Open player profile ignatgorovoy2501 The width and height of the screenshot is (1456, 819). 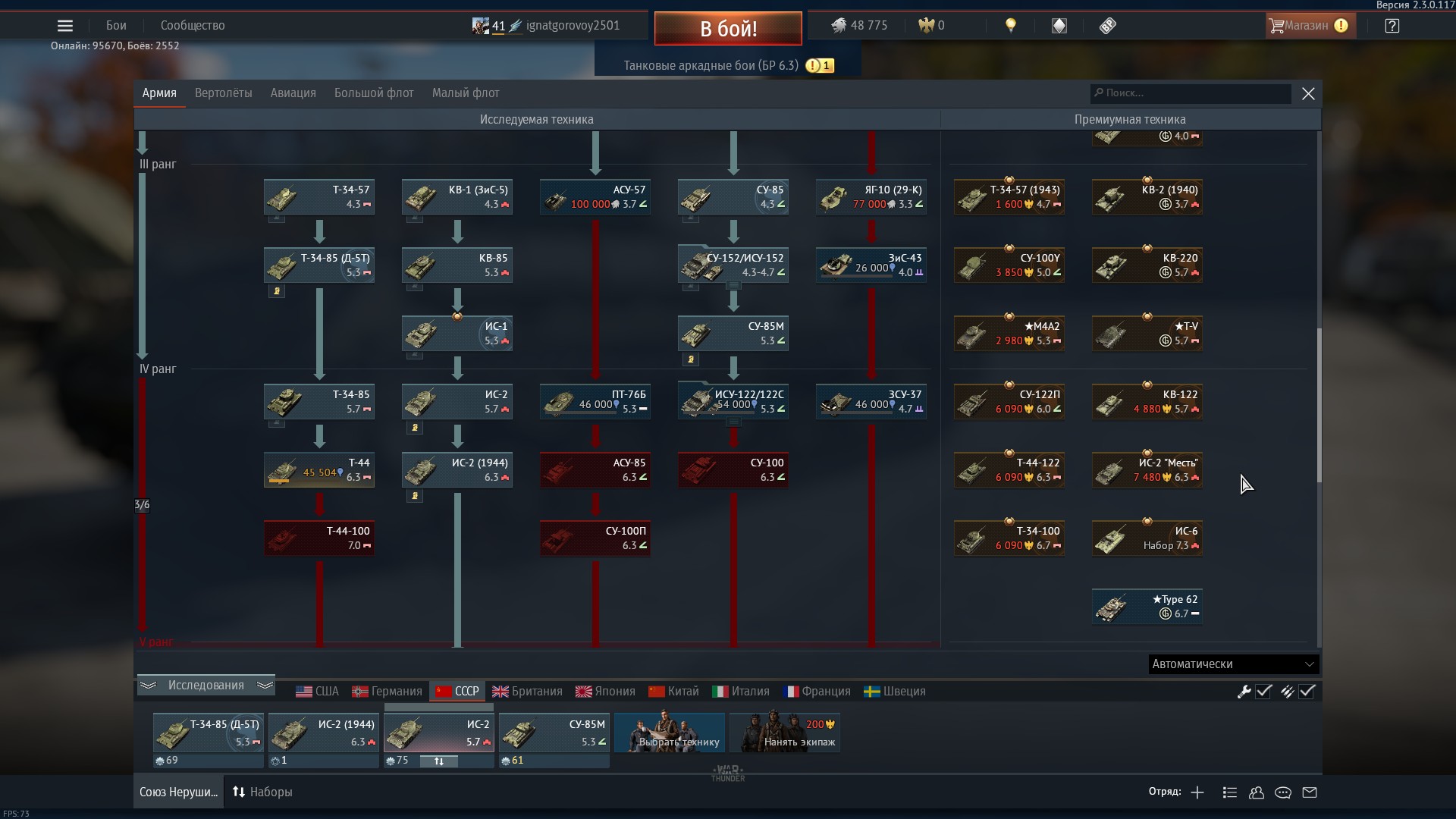tap(573, 26)
